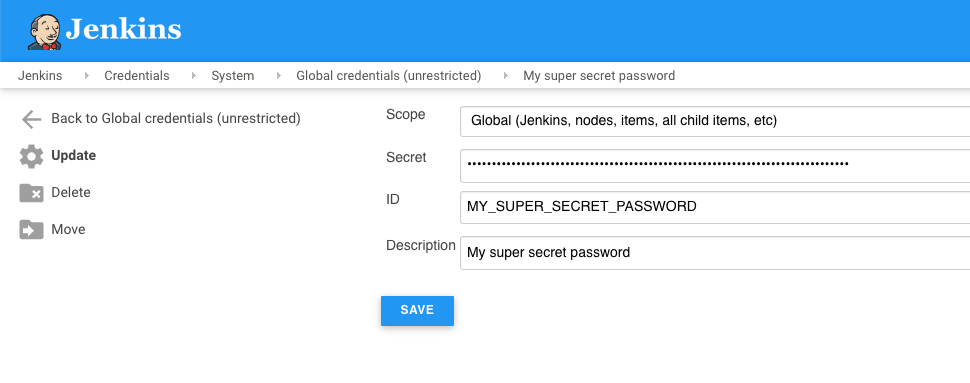This screenshot has height=383, width=970.
Task: Click the Delete folder icon
Action: point(32,193)
